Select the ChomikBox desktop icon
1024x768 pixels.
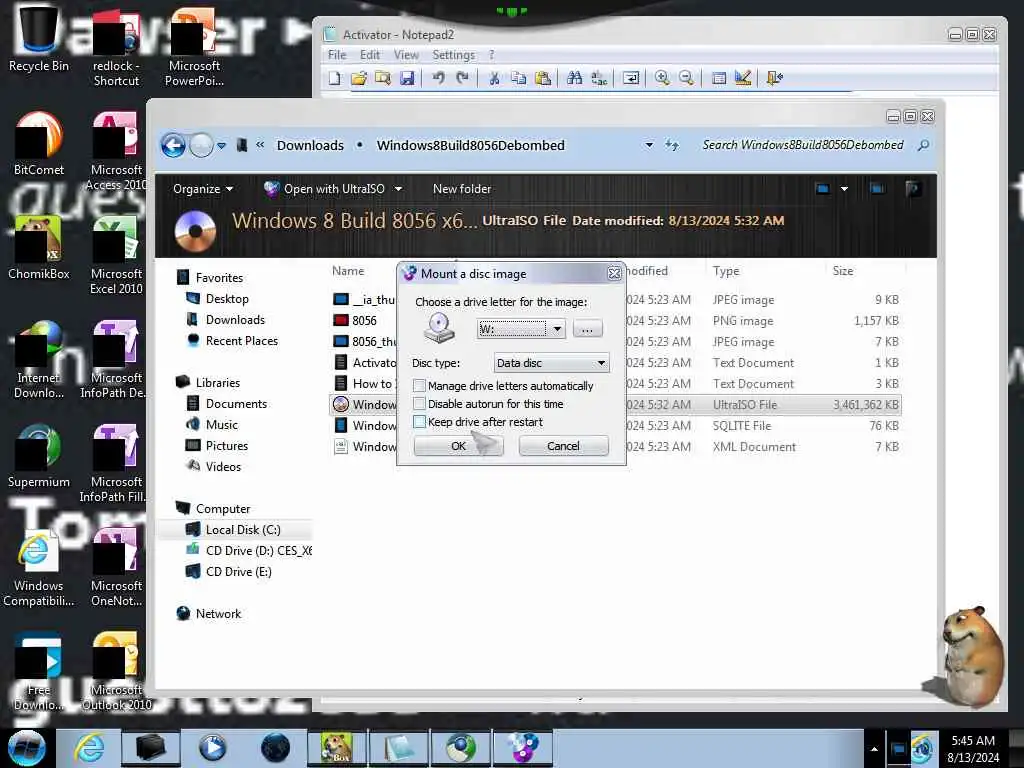coord(38,248)
